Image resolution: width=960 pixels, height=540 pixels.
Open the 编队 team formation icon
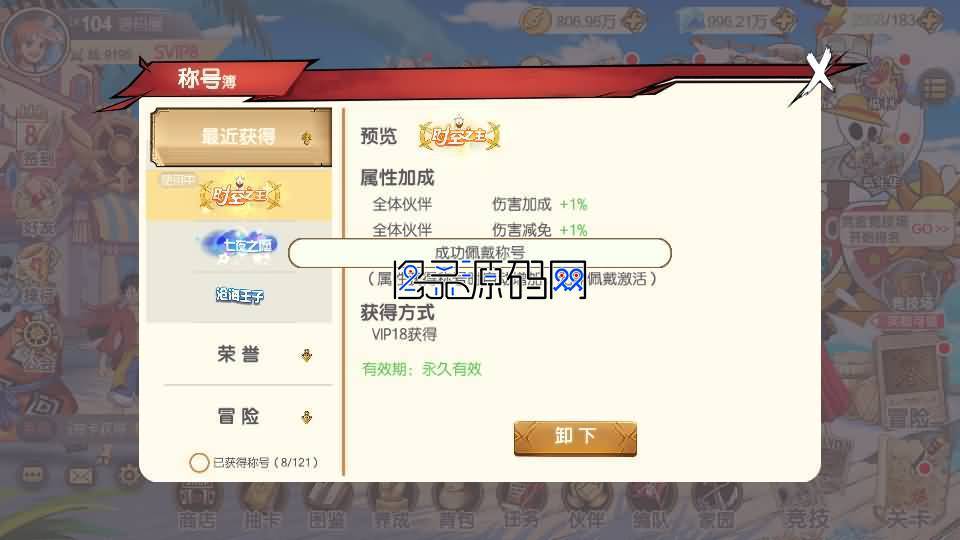[x=651, y=507]
